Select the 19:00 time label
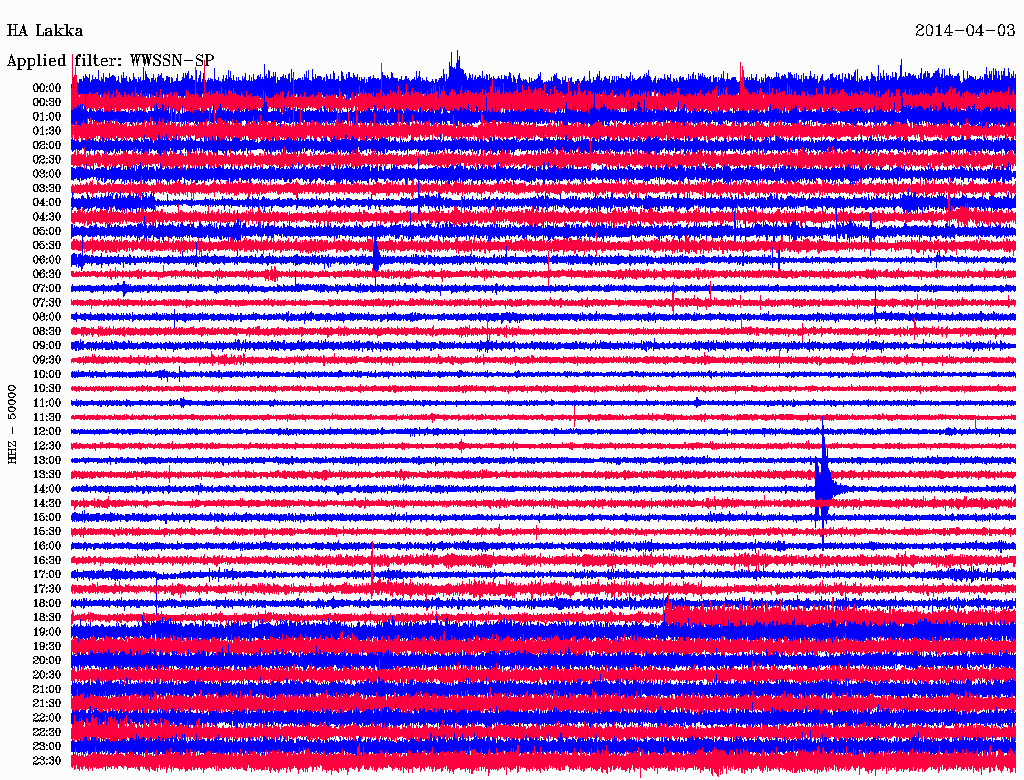Image resolution: width=1024 pixels, height=780 pixels. point(47,632)
